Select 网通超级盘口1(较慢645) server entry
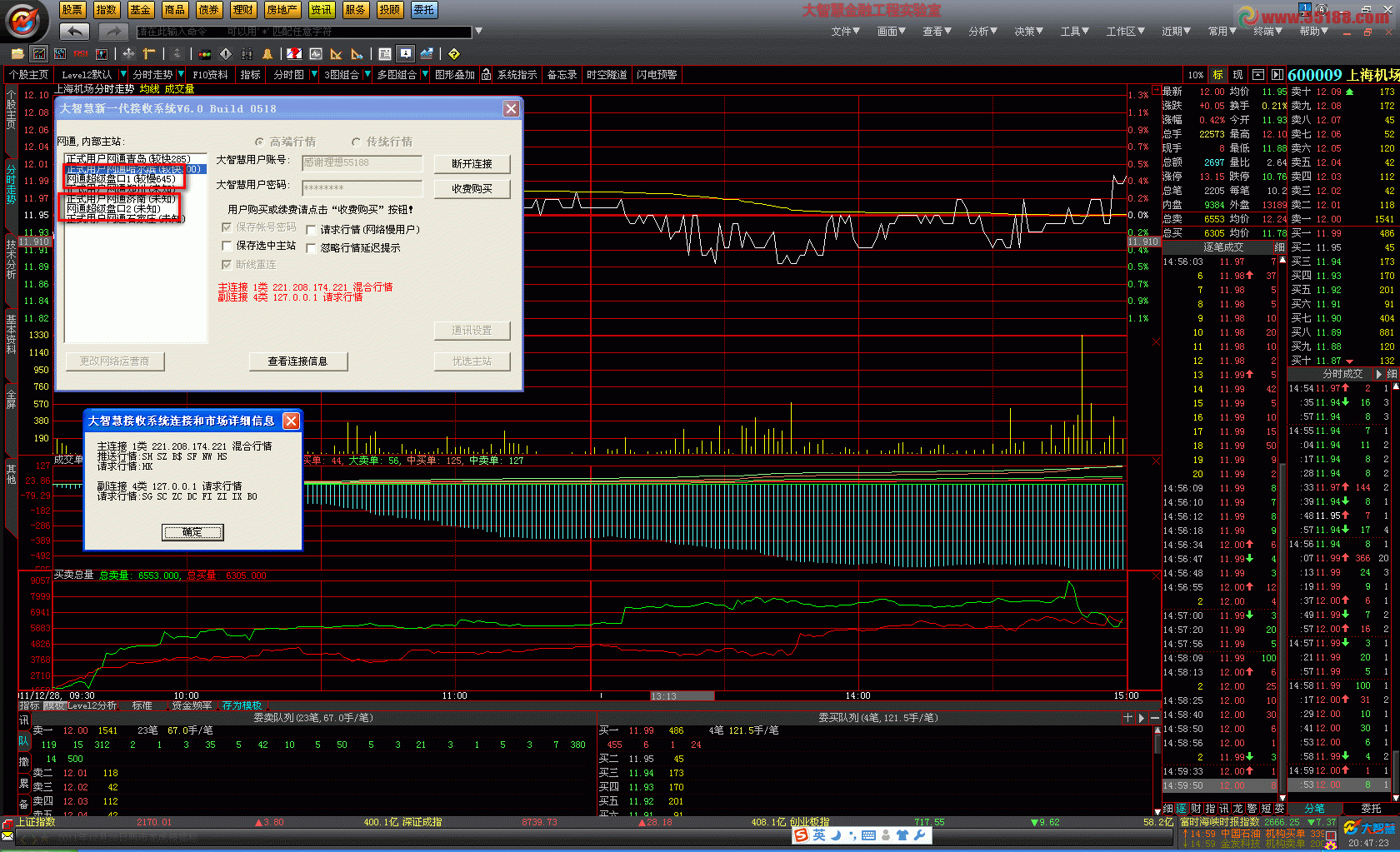The width and height of the screenshot is (1400, 852). [122, 179]
